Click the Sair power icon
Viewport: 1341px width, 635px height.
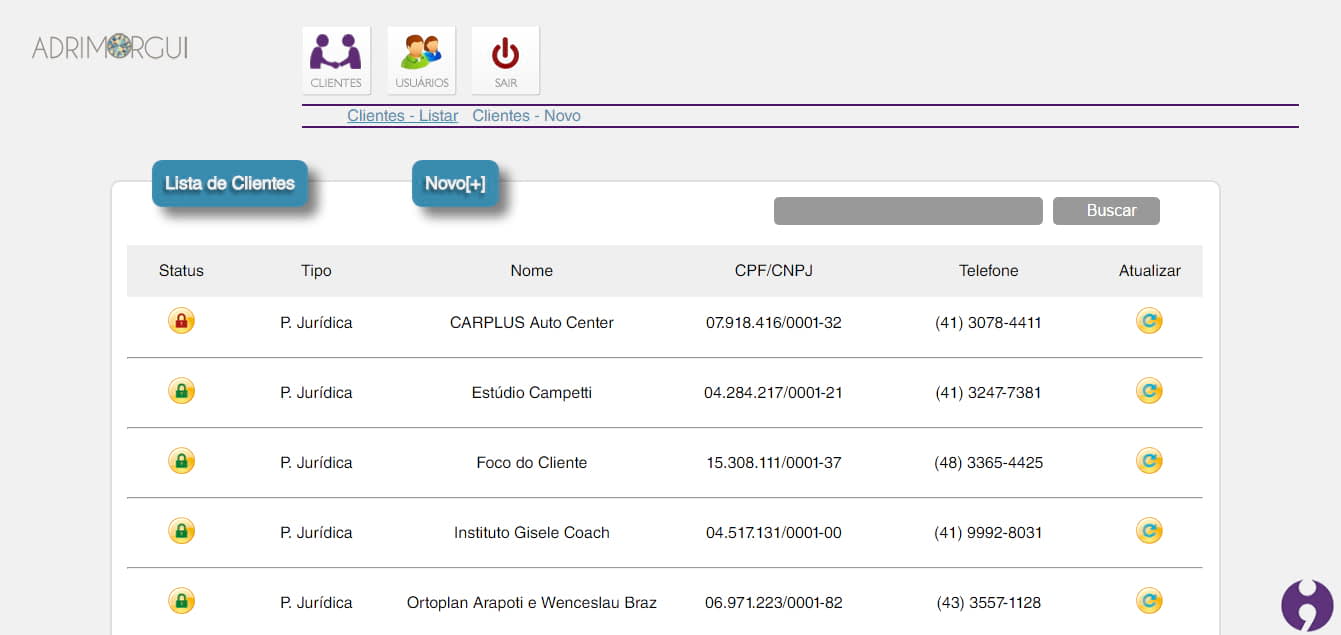pyautogui.click(x=505, y=60)
